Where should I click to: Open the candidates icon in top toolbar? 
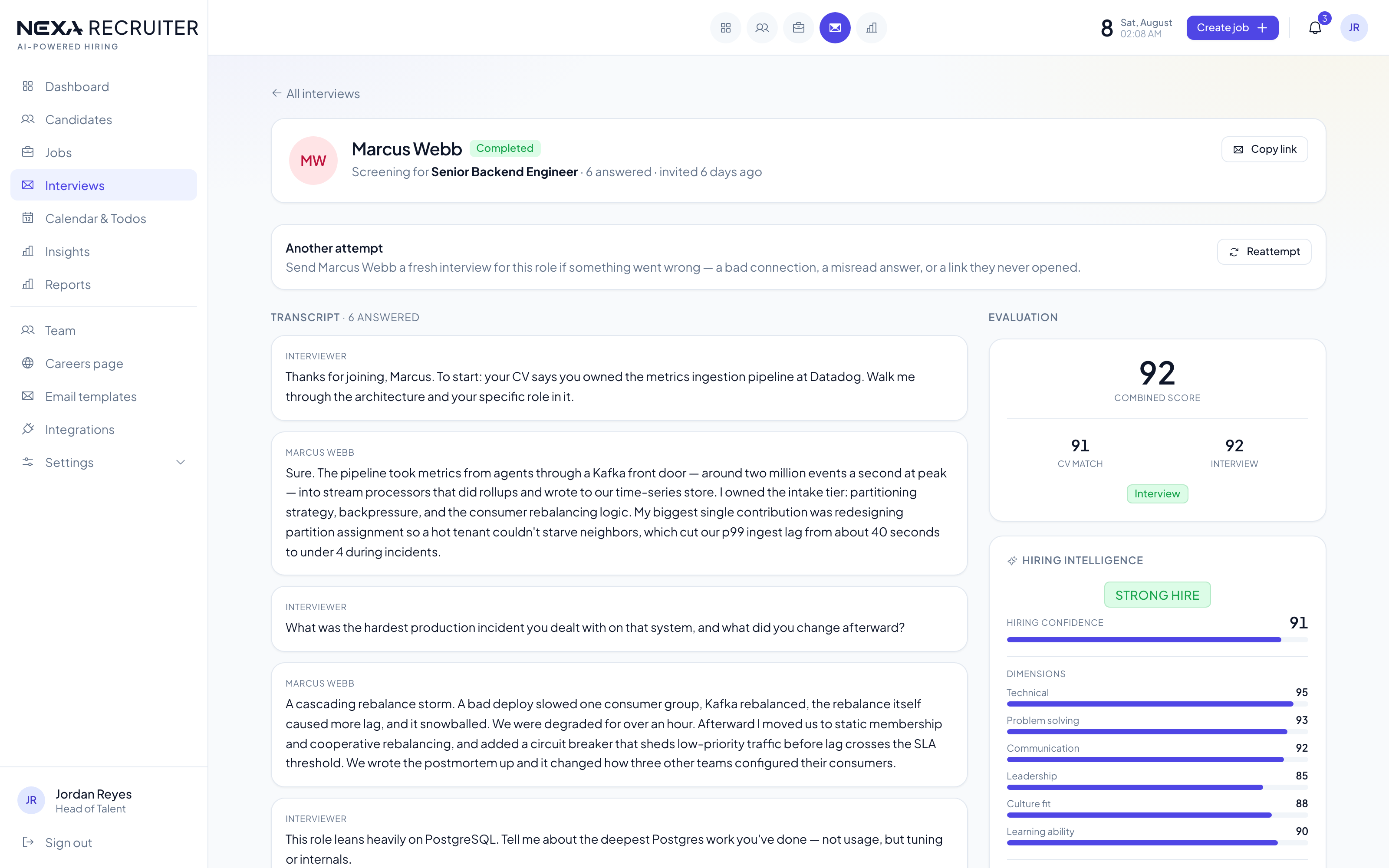point(762,27)
